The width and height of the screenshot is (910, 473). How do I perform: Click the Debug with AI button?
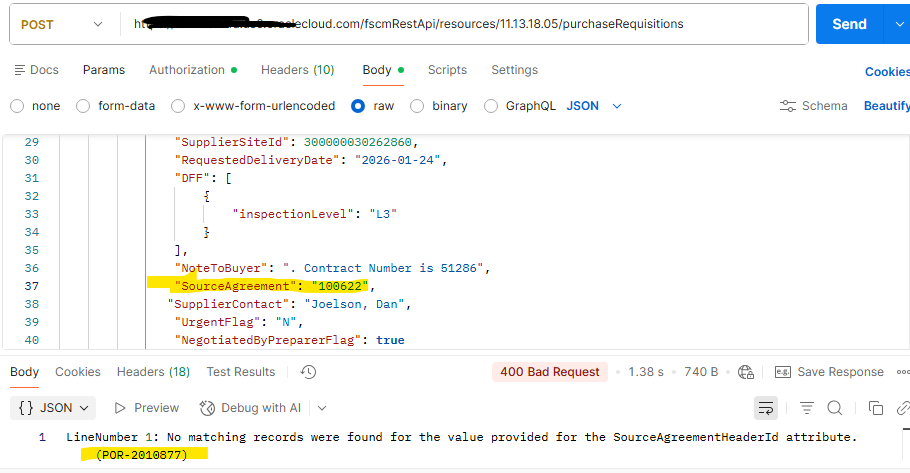point(250,408)
